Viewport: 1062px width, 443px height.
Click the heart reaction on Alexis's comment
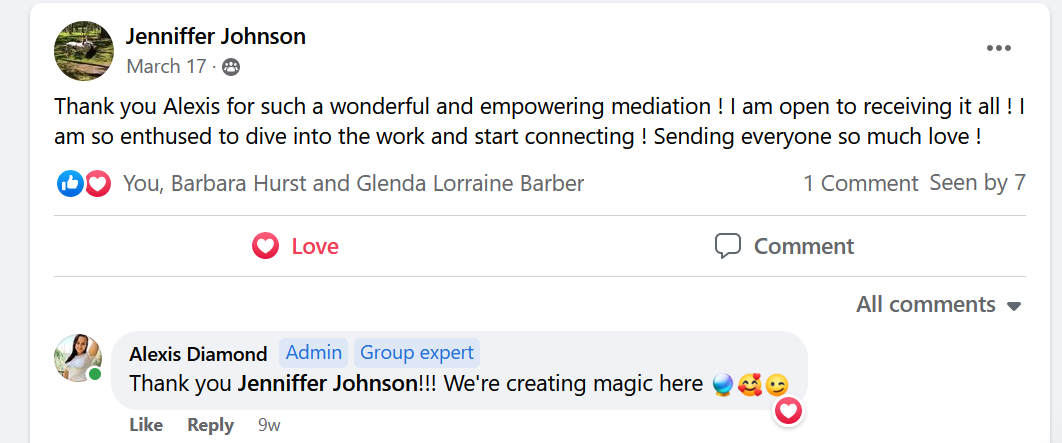[x=789, y=410]
